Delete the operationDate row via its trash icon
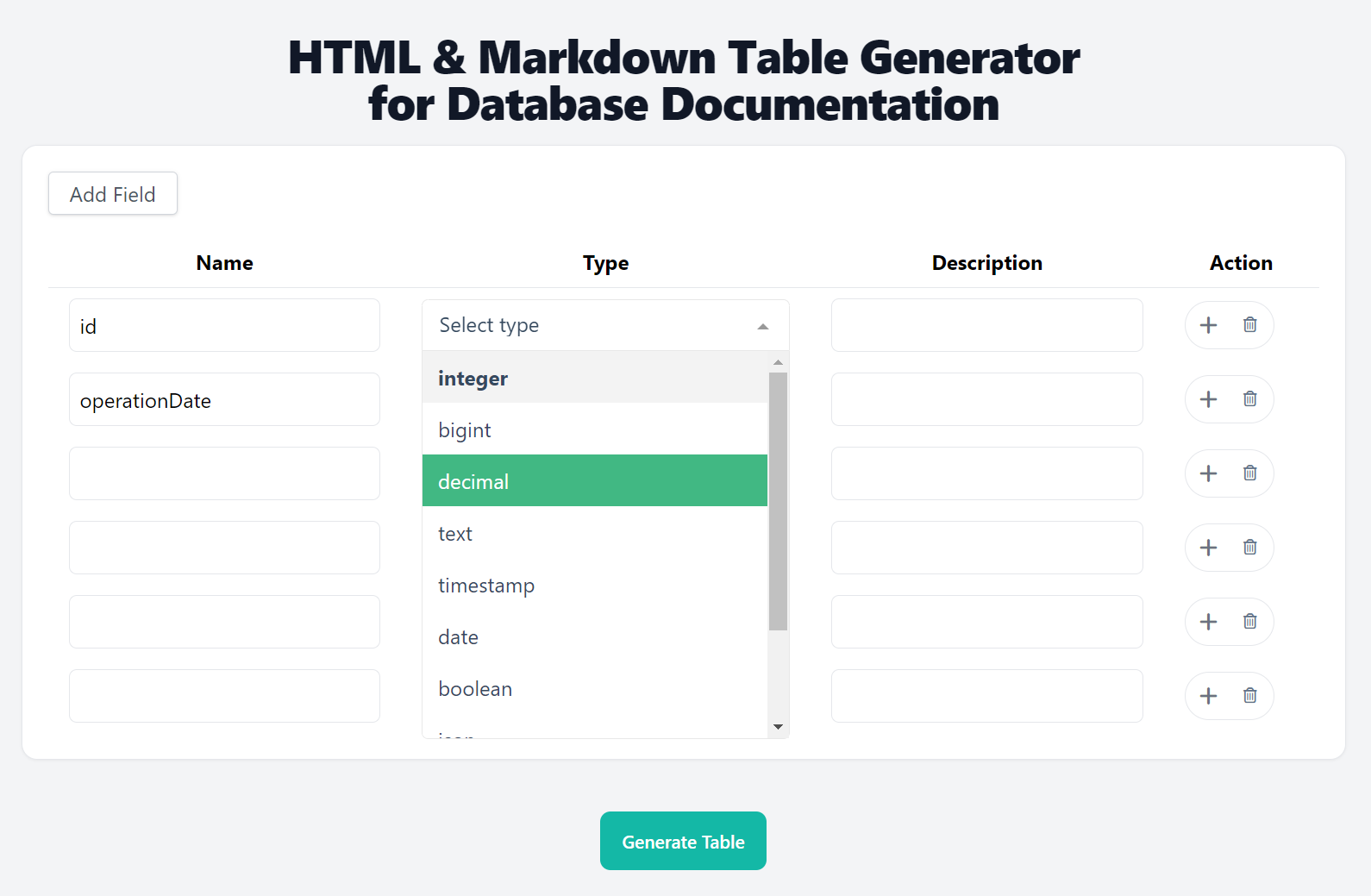The width and height of the screenshot is (1371, 896). 1249,399
